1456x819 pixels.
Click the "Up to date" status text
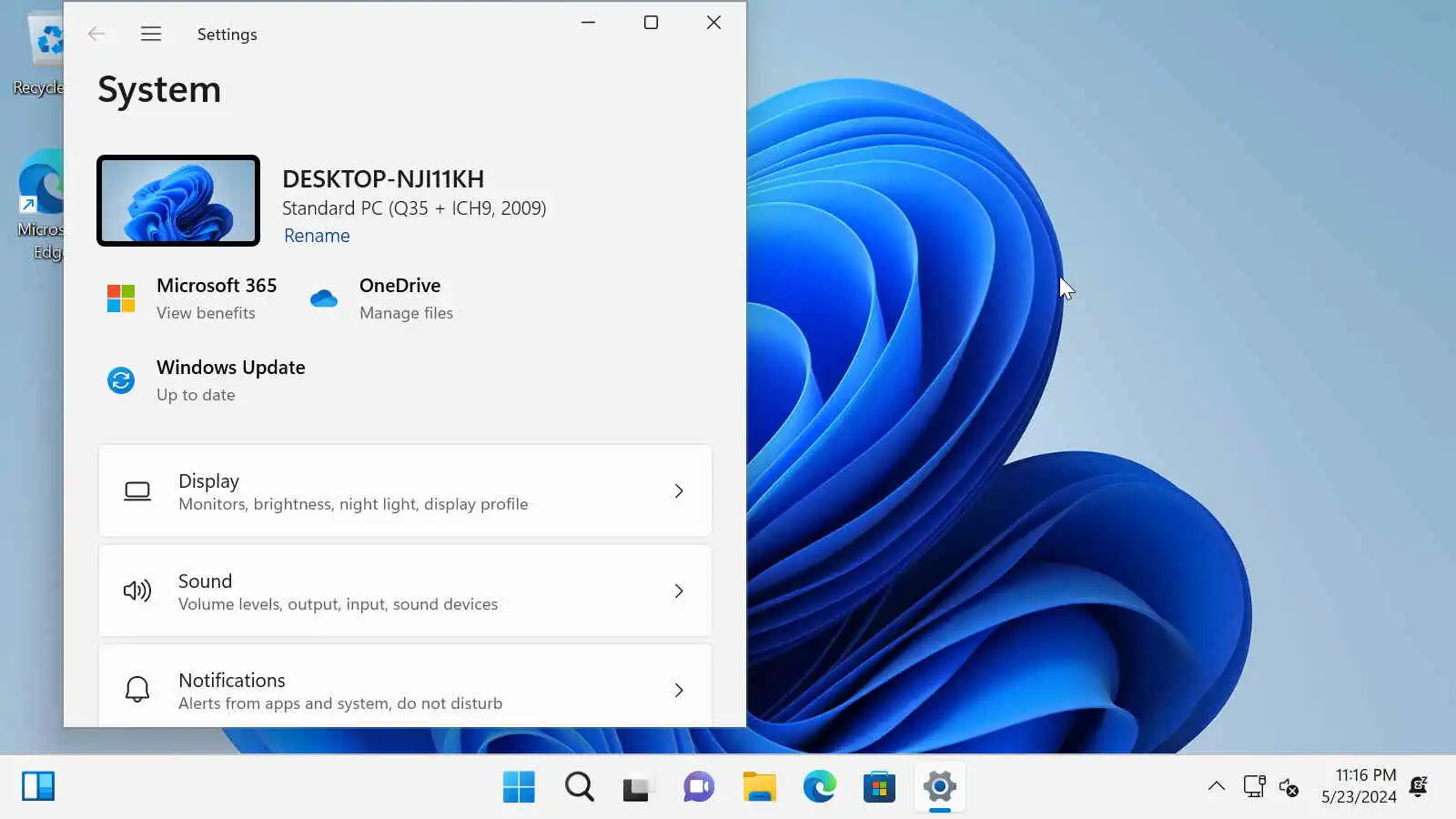tap(196, 395)
